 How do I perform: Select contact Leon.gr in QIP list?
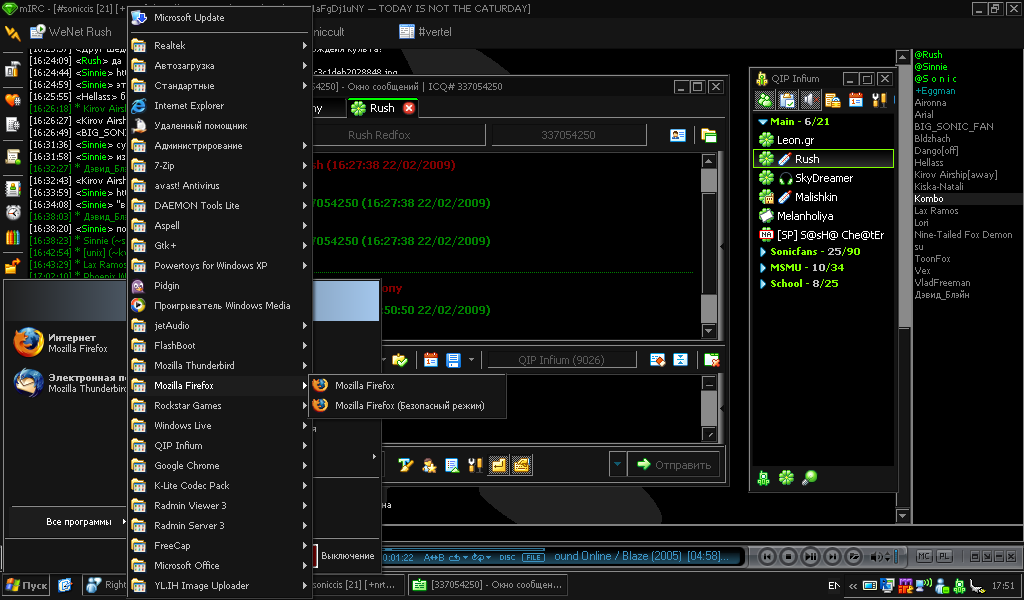[824, 140]
